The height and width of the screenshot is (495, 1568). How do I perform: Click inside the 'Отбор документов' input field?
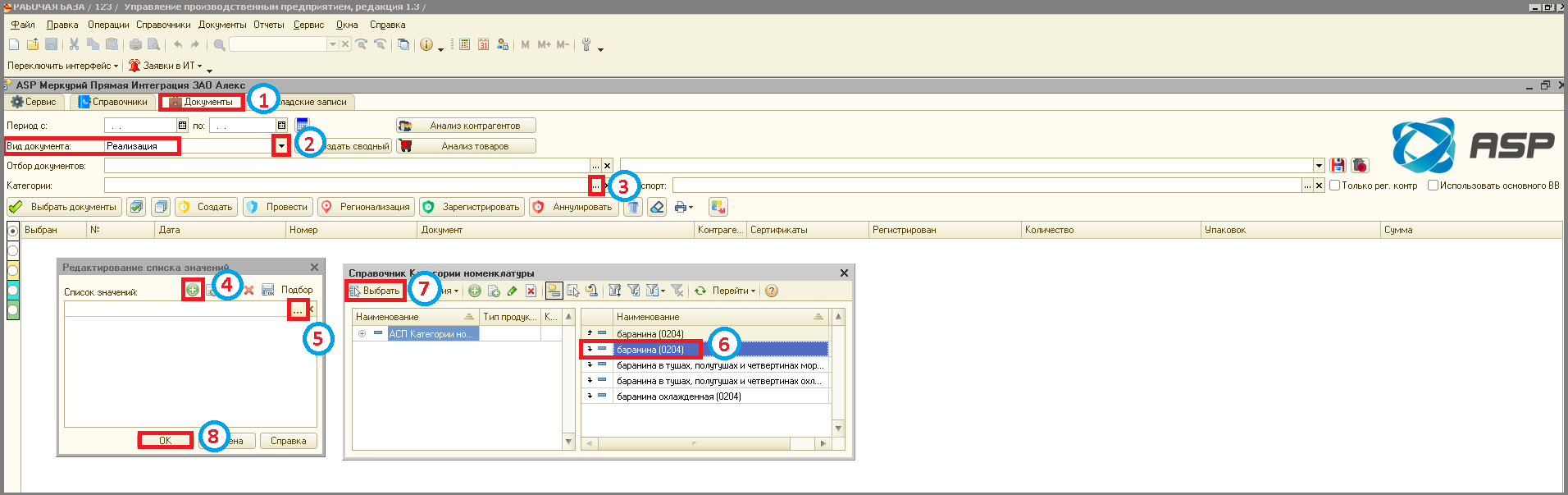347,166
